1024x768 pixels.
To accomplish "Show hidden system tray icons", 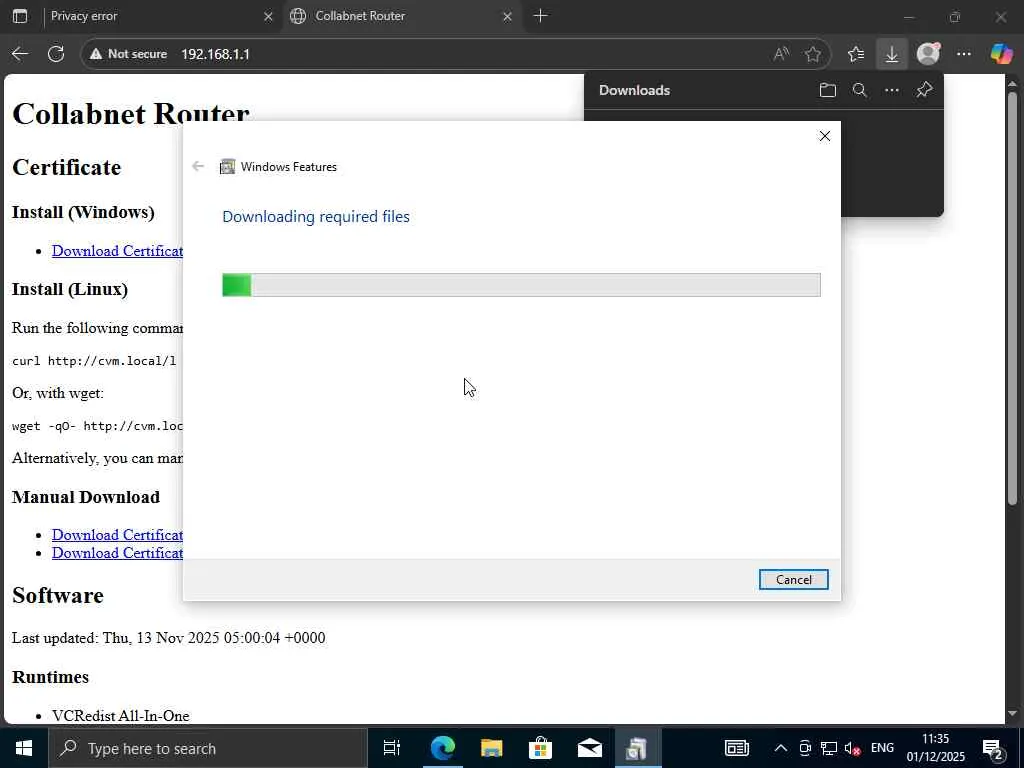I will click(780, 748).
